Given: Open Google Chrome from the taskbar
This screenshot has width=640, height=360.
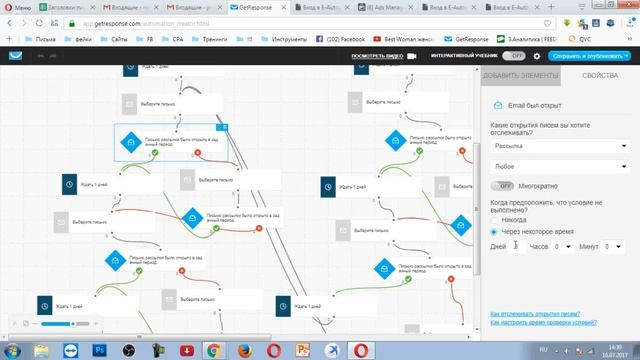Looking at the screenshot, I should pos(213,351).
